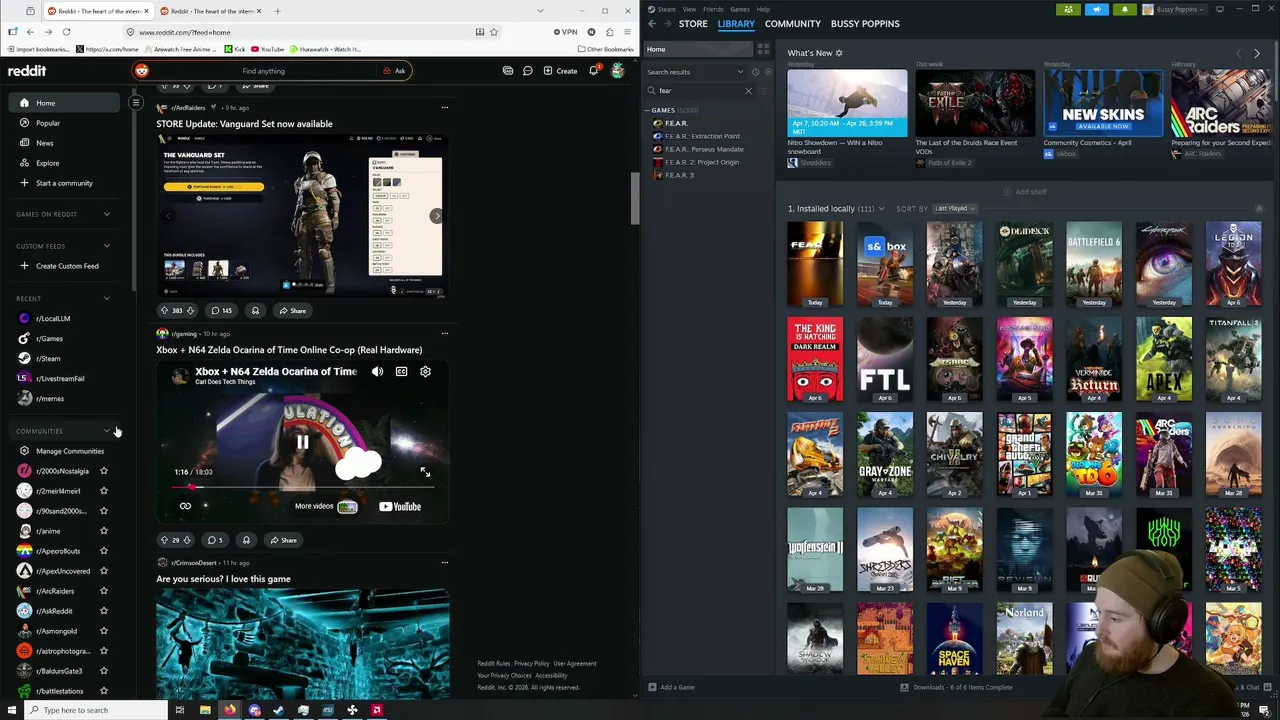
Task: Expand Games on Reddit section
Action: tap(107, 214)
